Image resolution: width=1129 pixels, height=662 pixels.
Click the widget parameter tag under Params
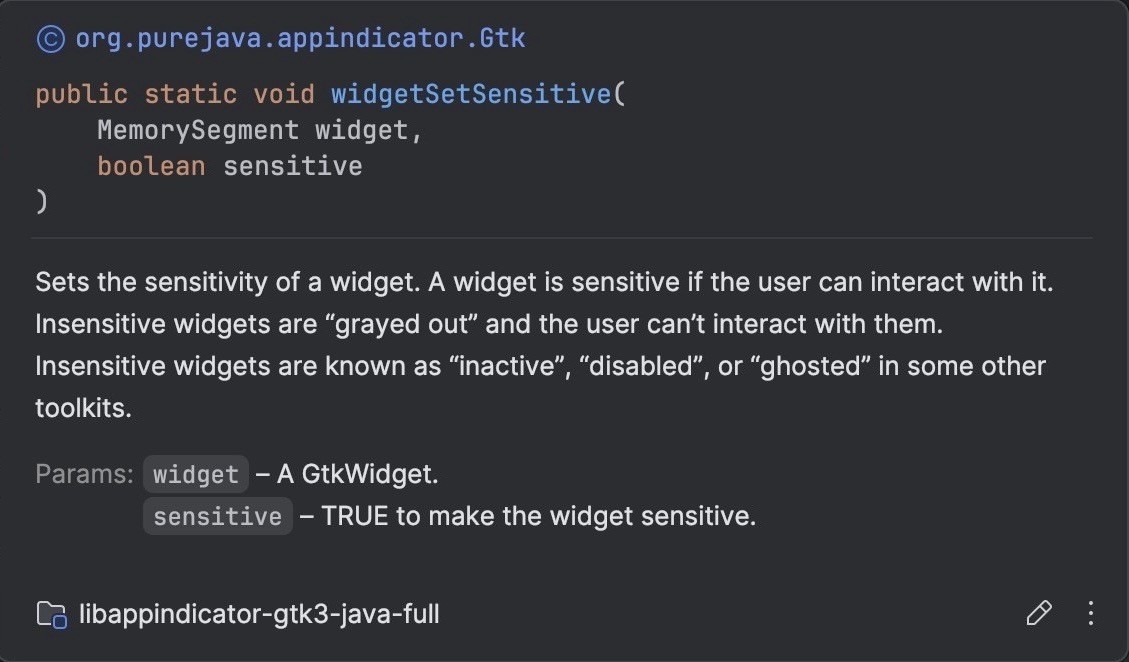(x=196, y=474)
